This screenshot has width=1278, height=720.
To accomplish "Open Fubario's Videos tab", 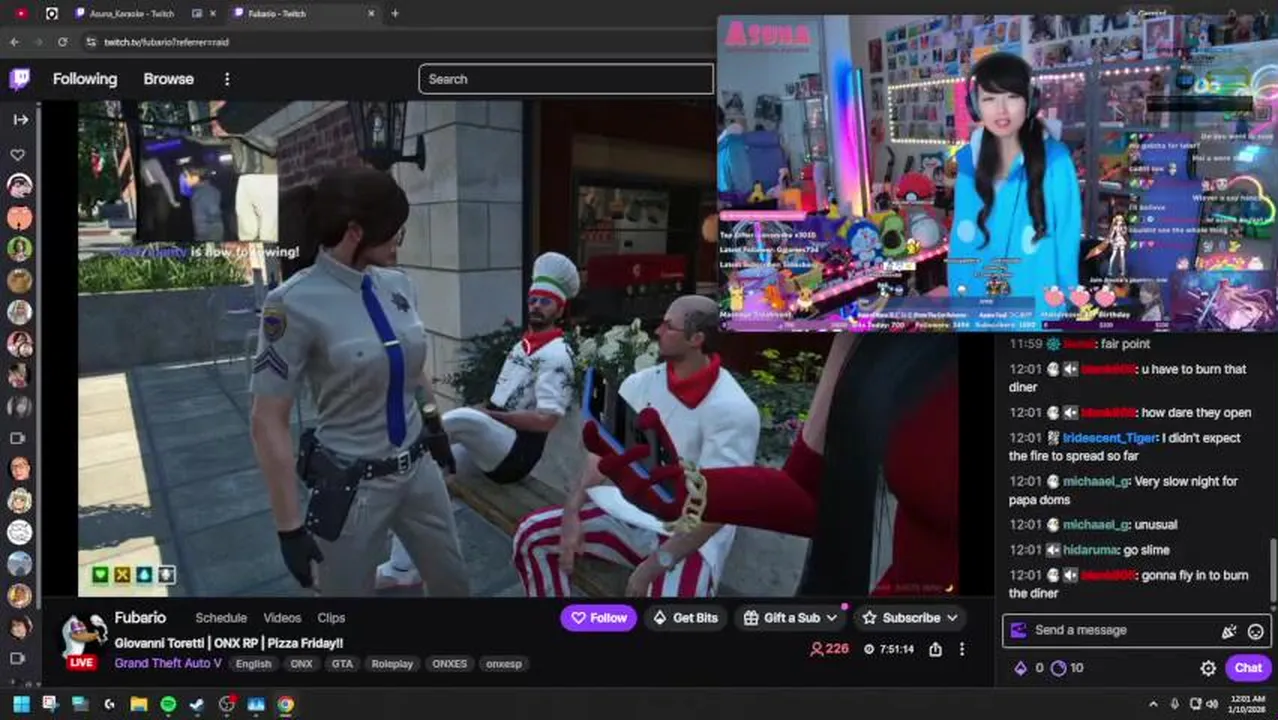I will 282,618.
